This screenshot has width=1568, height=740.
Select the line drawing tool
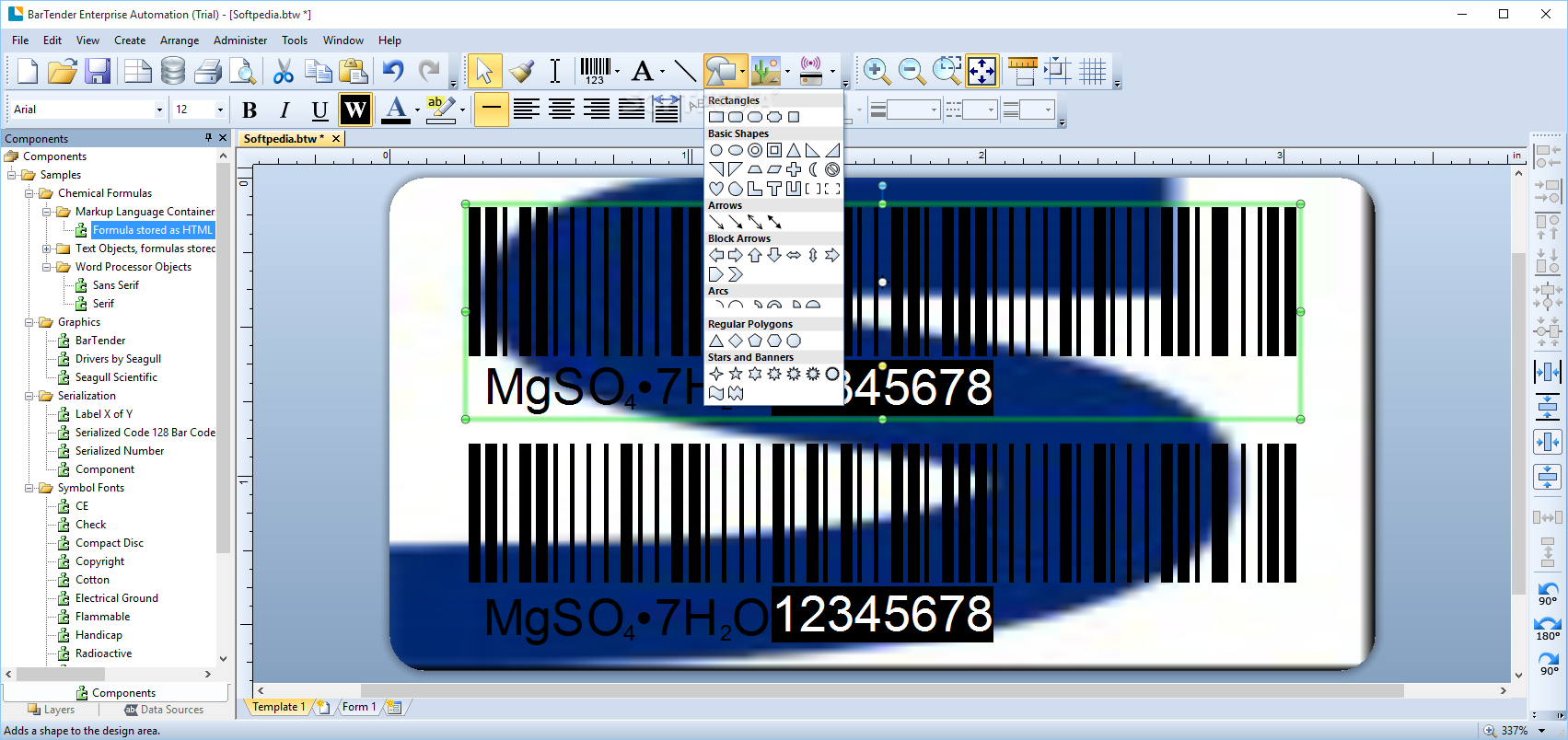point(684,71)
